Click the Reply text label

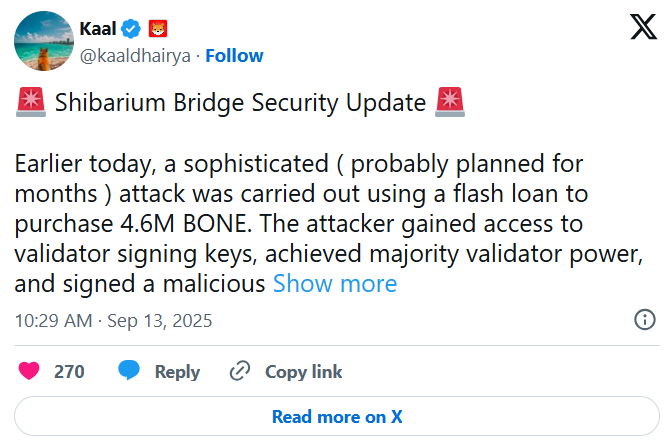click(177, 372)
